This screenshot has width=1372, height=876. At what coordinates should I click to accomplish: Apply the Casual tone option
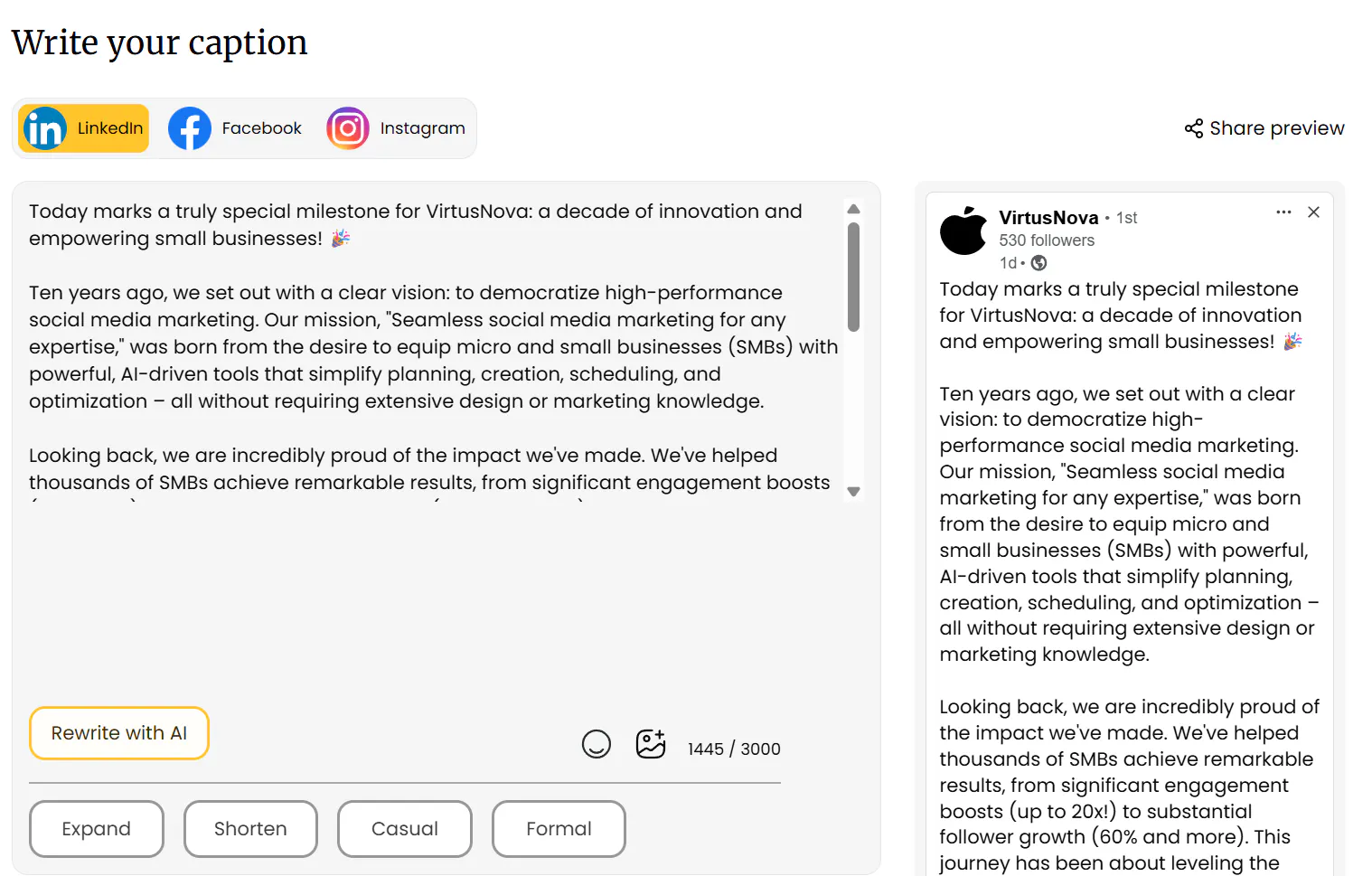click(x=405, y=829)
